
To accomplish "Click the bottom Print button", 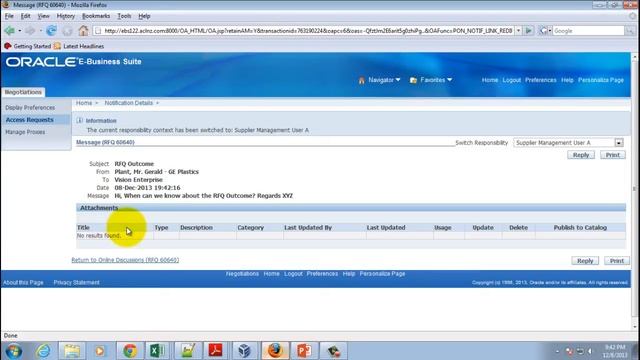I will (617, 261).
